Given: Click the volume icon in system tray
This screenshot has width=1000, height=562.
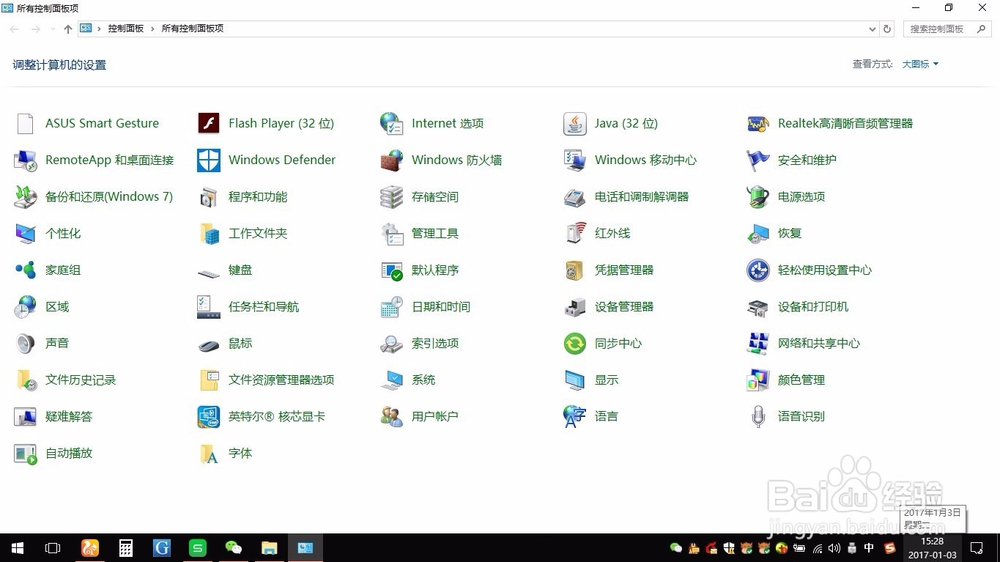Looking at the screenshot, I should pos(834,548).
